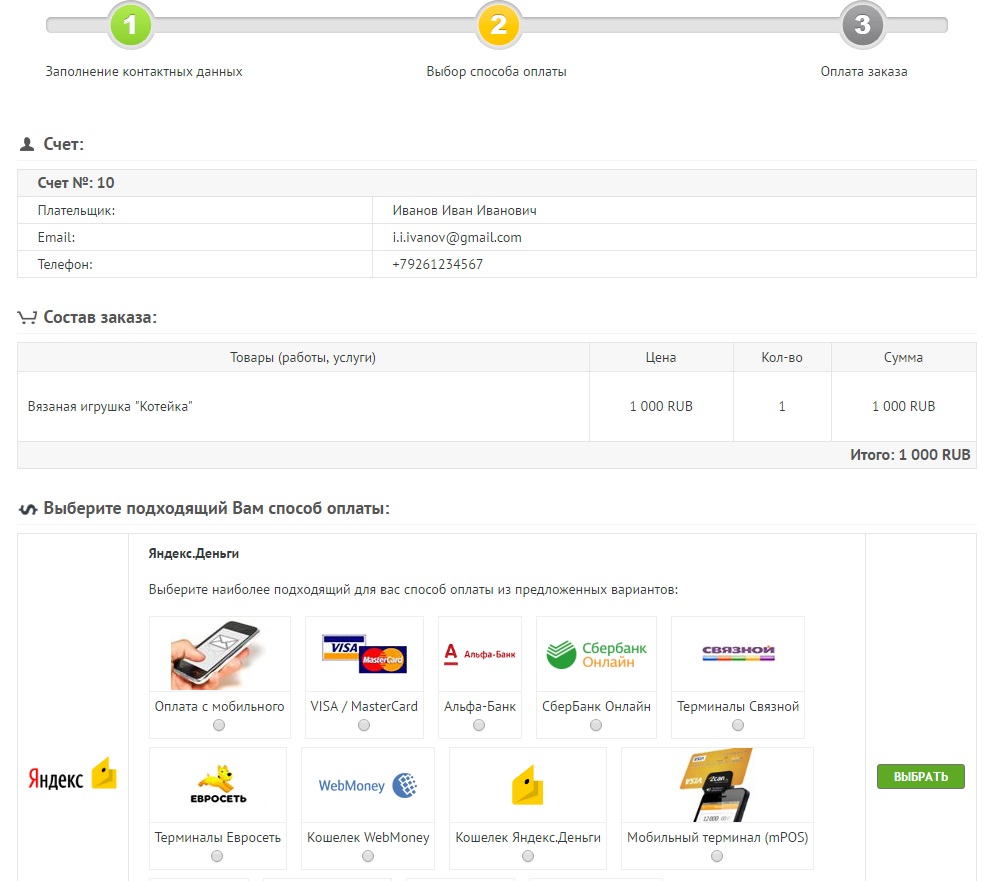Choose the Кошелек WebMoney radio option
989x881 pixels.
[368, 856]
